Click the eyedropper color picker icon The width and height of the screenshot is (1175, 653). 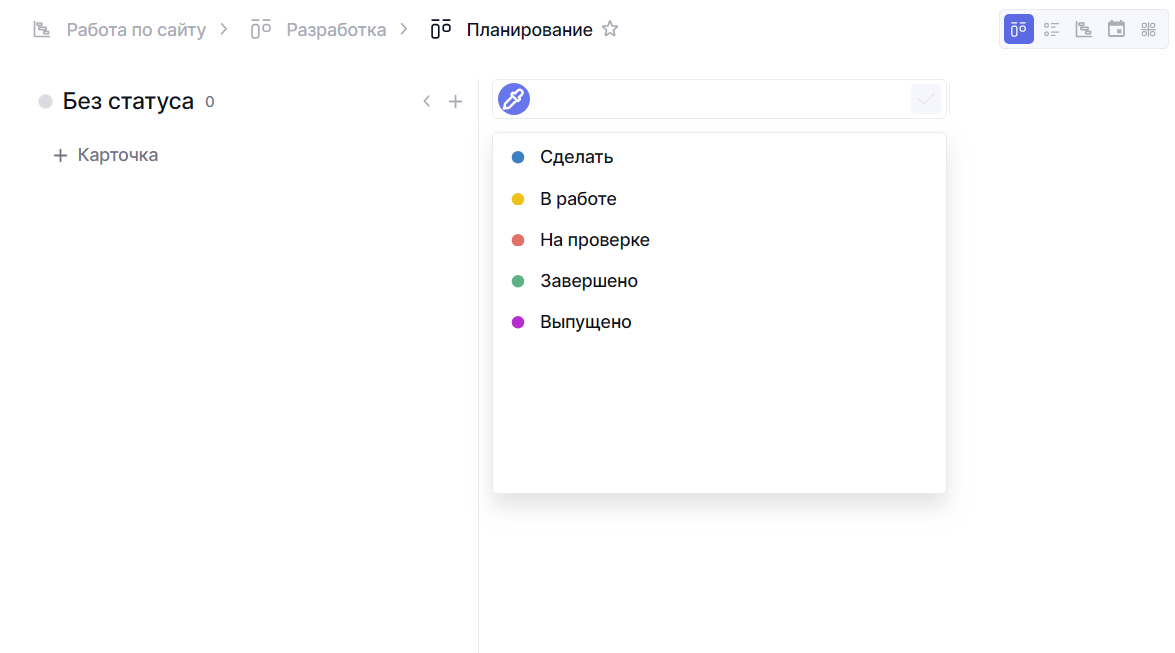pyautogui.click(x=514, y=99)
